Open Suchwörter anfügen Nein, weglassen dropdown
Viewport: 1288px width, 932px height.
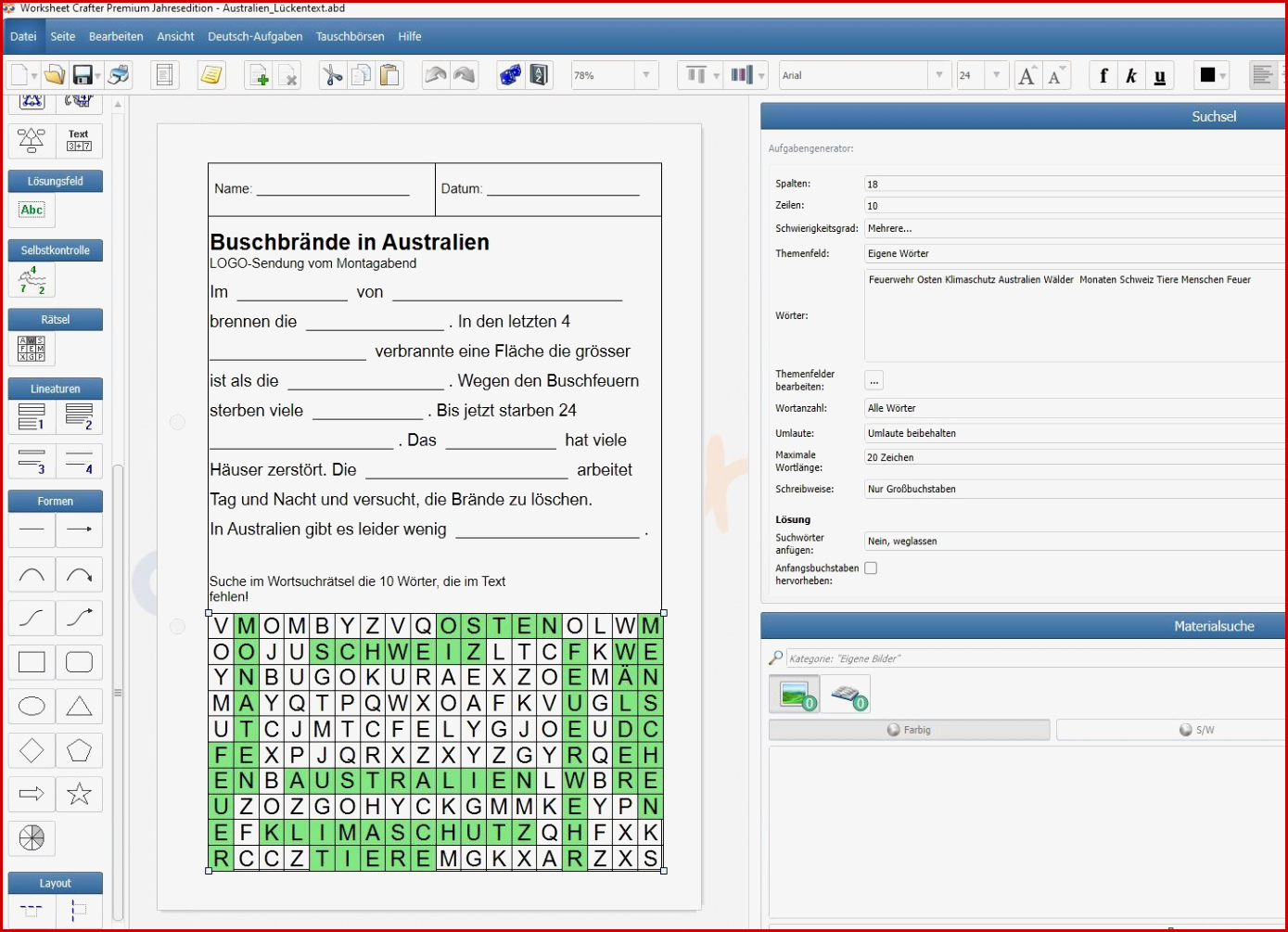[1076, 541]
